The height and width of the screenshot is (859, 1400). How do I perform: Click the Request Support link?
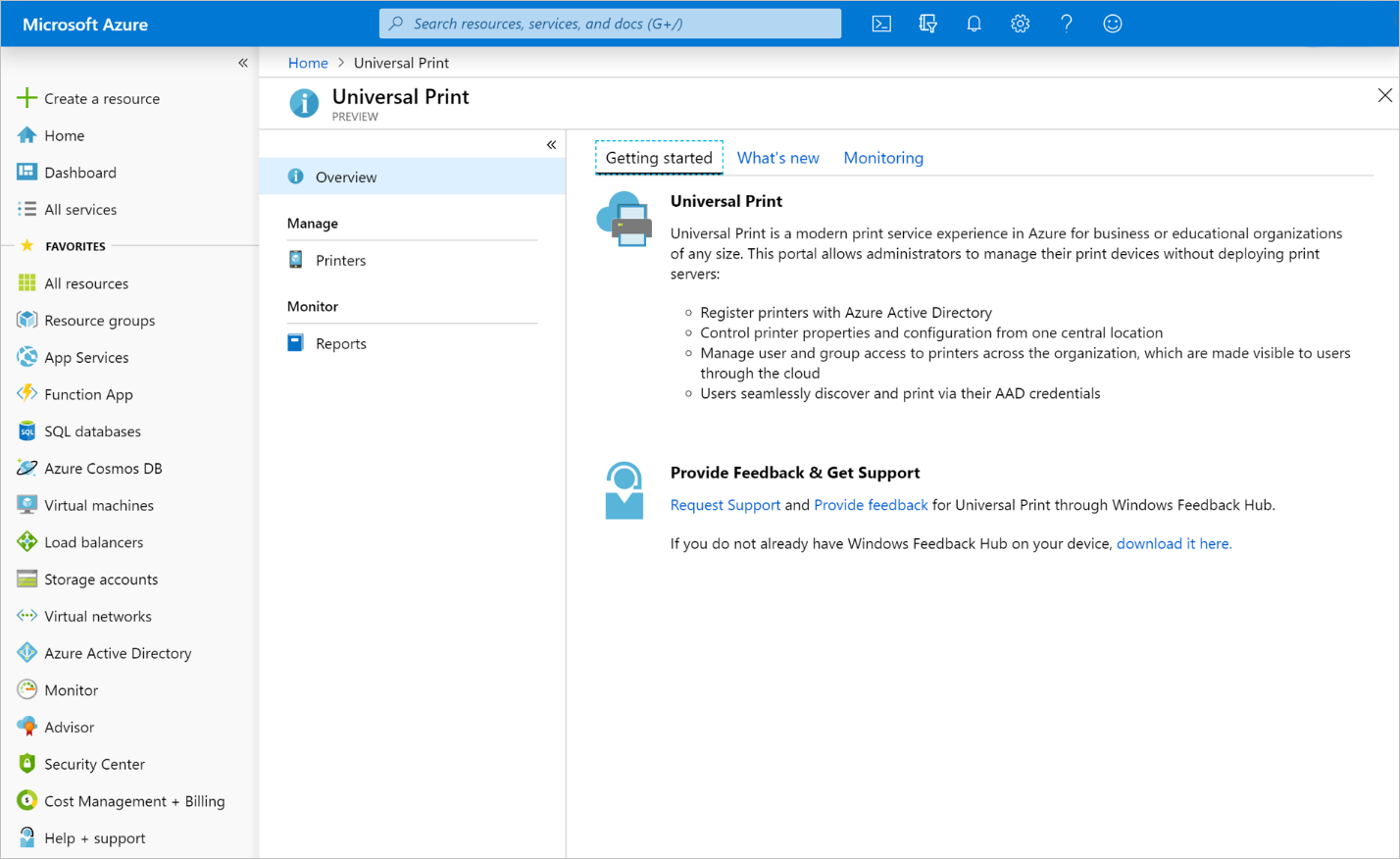(x=725, y=505)
